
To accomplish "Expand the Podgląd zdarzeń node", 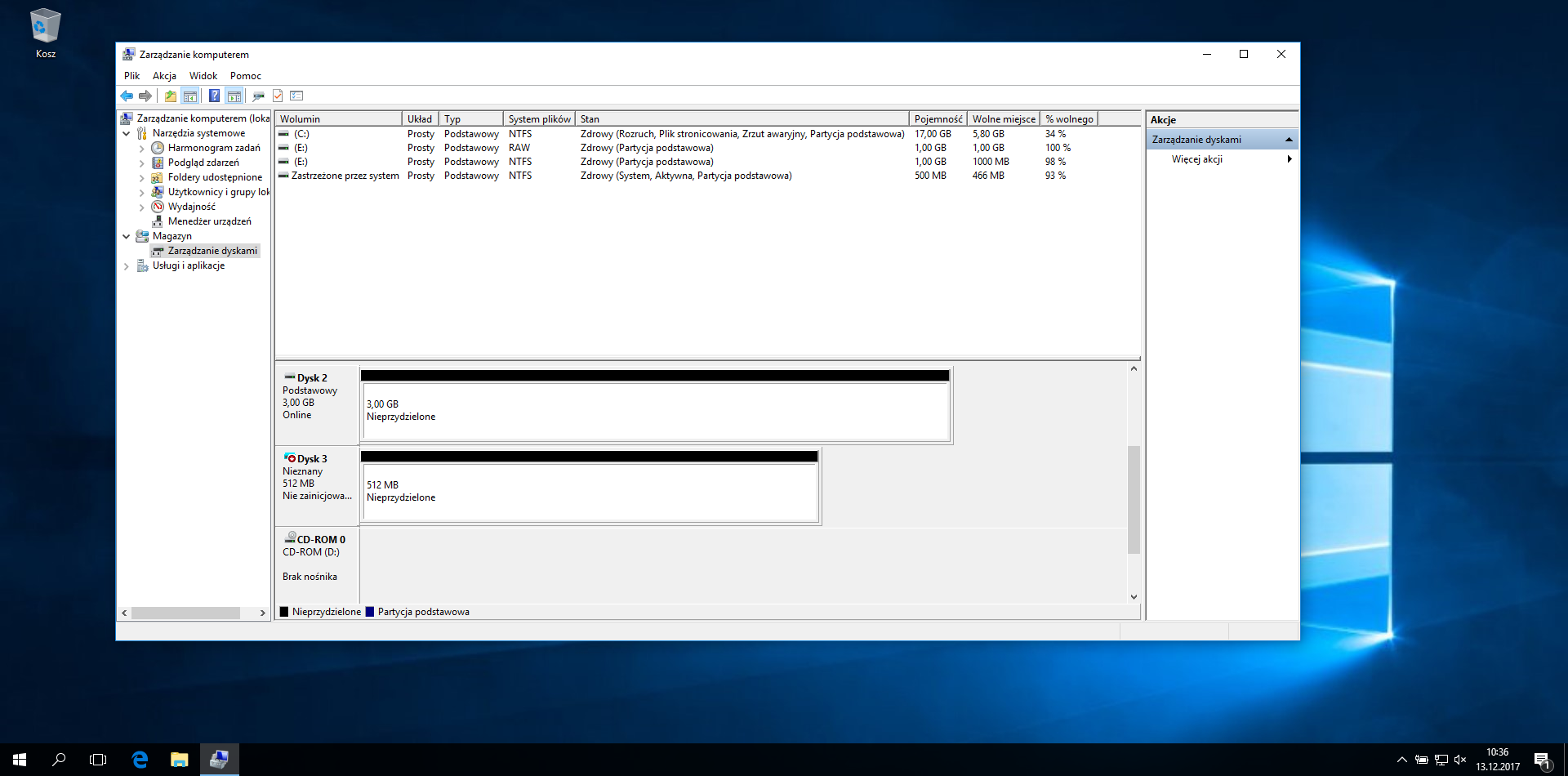I will pyautogui.click(x=142, y=163).
